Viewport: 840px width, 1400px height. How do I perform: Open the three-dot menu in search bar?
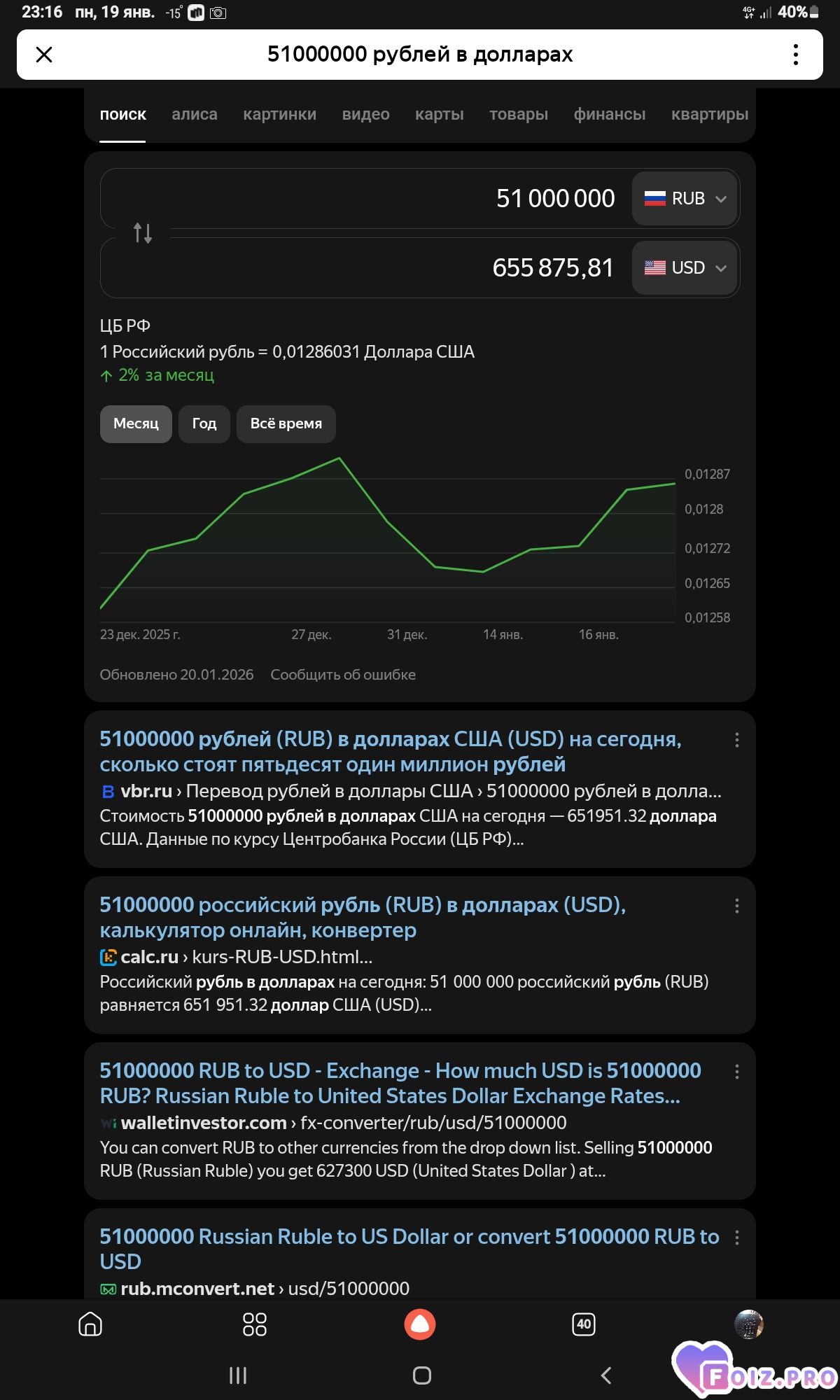(x=795, y=55)
